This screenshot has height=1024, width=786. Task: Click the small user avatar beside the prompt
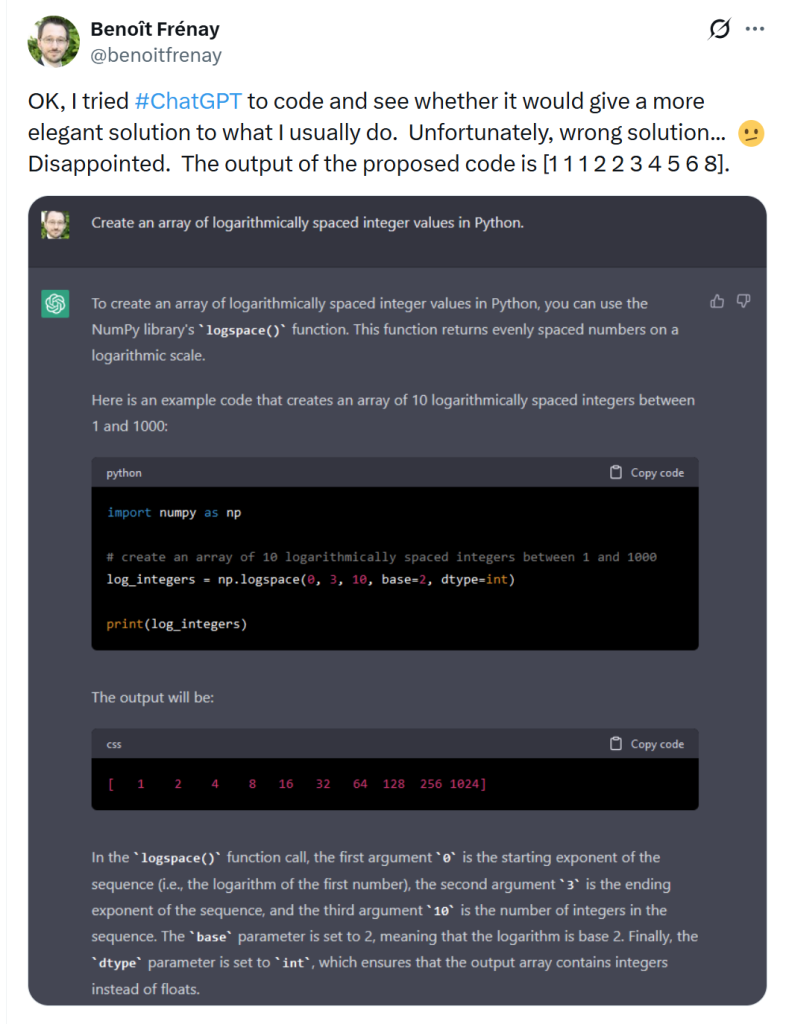click(55, 223)
